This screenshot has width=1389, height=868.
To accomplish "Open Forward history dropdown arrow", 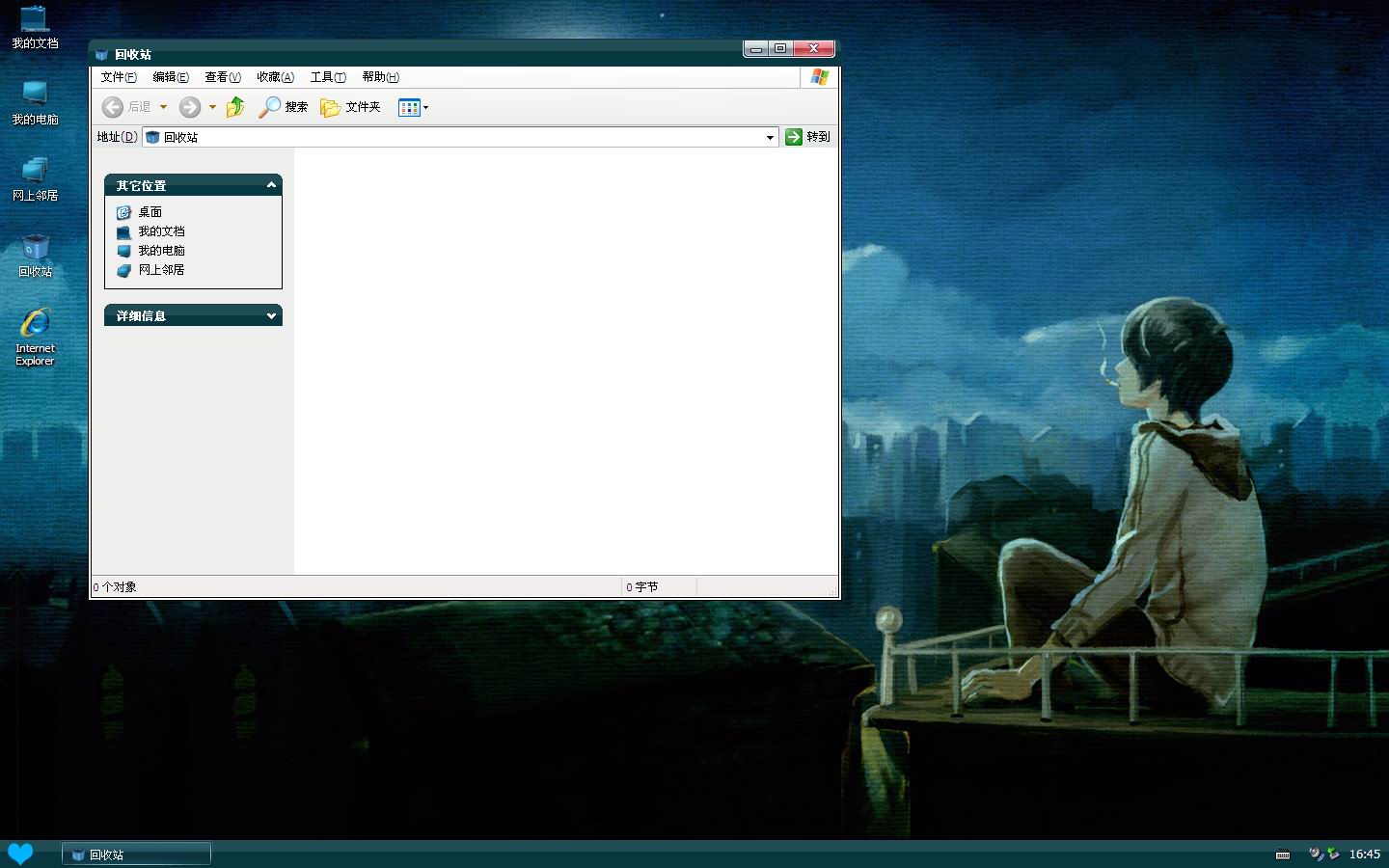I will (x=212, y=107).
